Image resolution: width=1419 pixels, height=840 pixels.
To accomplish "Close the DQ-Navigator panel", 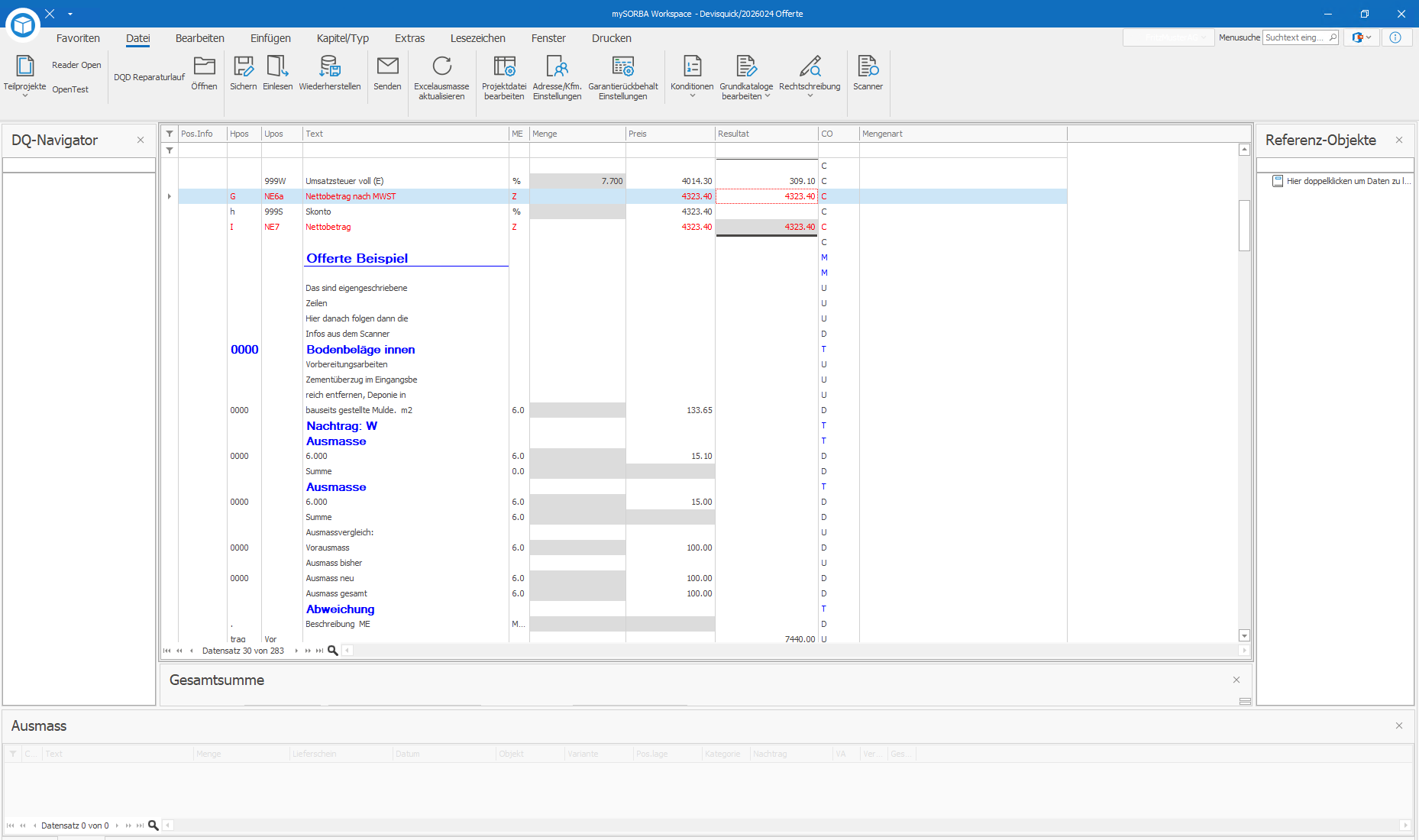I will click(x=141, y=140).
